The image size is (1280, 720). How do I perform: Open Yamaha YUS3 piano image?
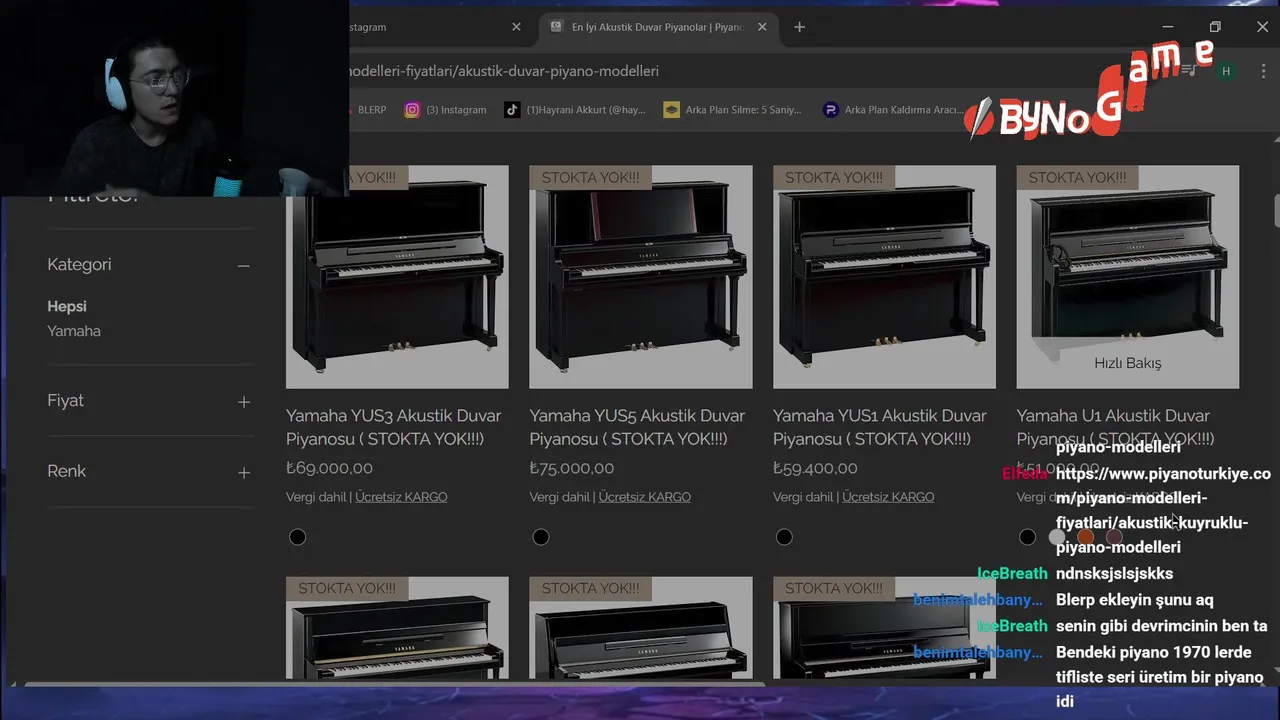(397, 277)
